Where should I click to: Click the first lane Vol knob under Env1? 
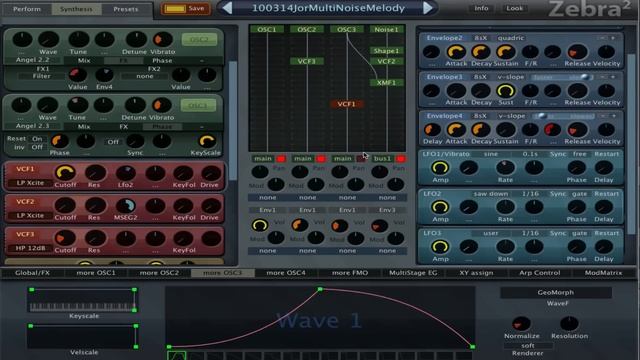point(260,225)
